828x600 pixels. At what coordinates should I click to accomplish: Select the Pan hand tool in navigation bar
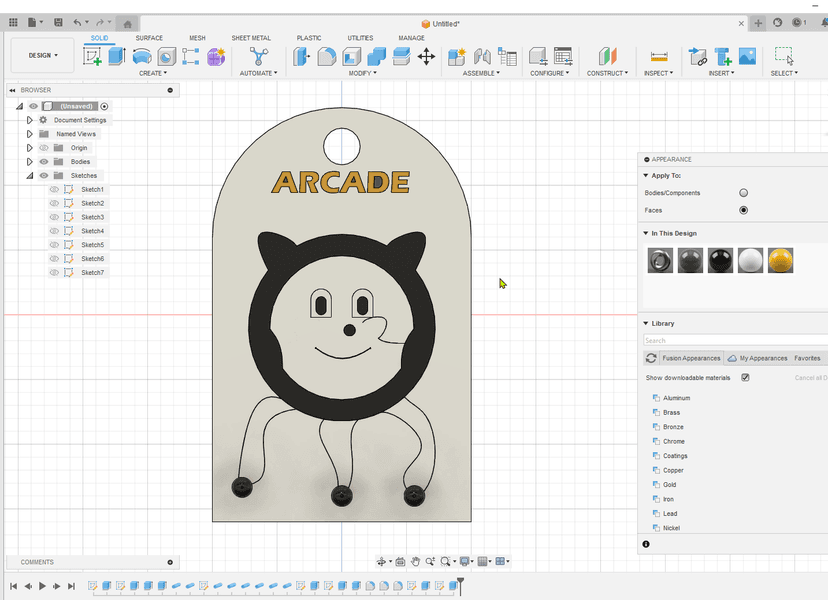(415, 562)
